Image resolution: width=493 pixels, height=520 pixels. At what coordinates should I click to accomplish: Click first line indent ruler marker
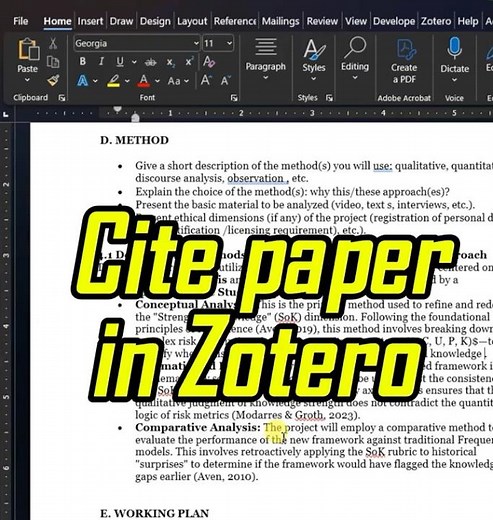(117, 109)
